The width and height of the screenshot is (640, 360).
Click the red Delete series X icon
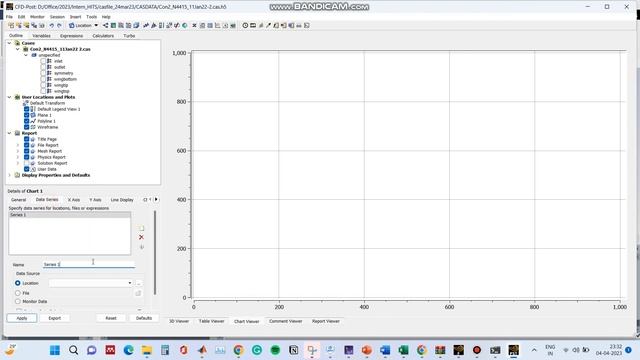click(x=141, y=237)
